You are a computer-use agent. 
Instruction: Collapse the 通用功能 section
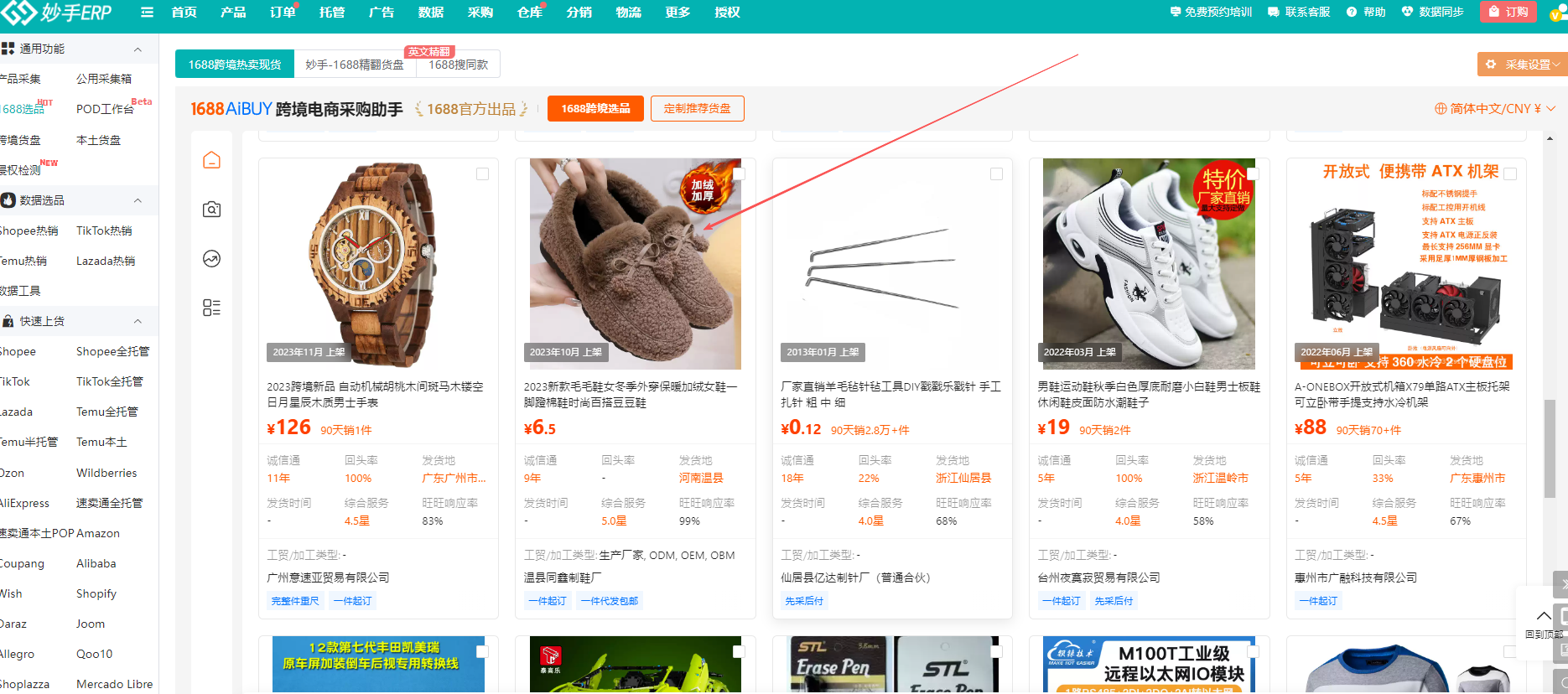pyautogui.click(x=138, y=49)
